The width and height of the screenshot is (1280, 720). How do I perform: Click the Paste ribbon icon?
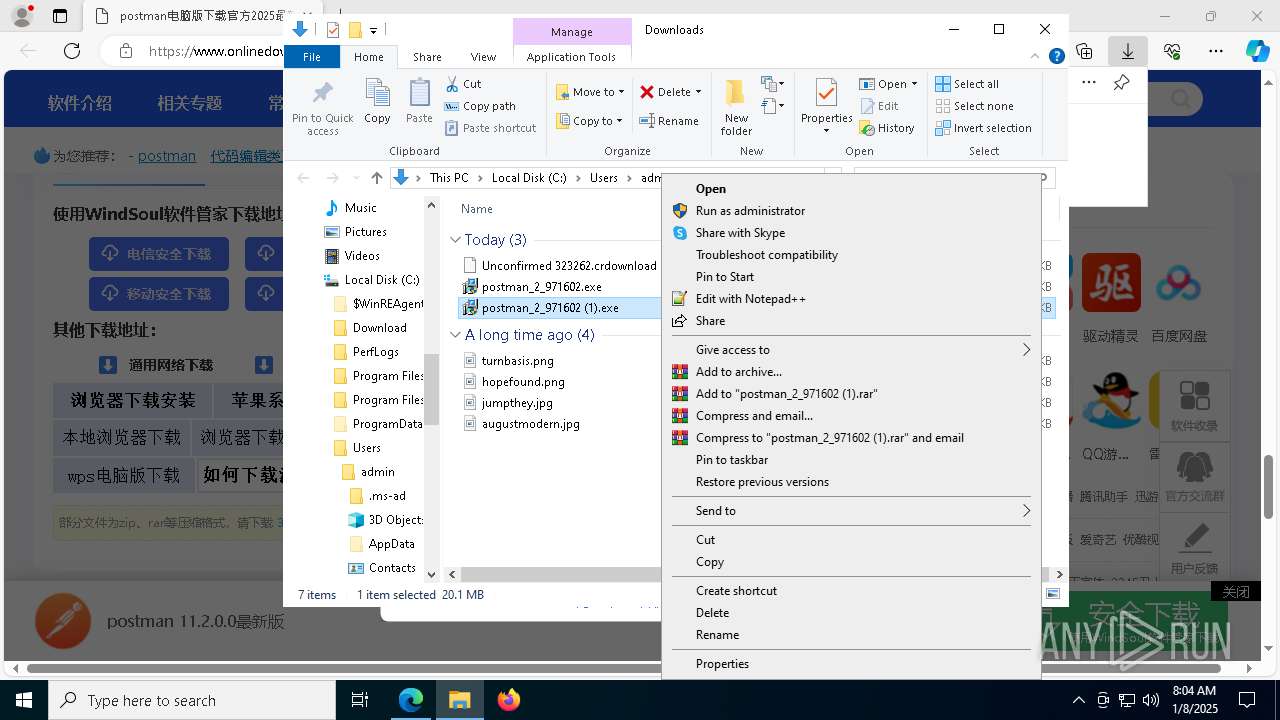(419, 102)
